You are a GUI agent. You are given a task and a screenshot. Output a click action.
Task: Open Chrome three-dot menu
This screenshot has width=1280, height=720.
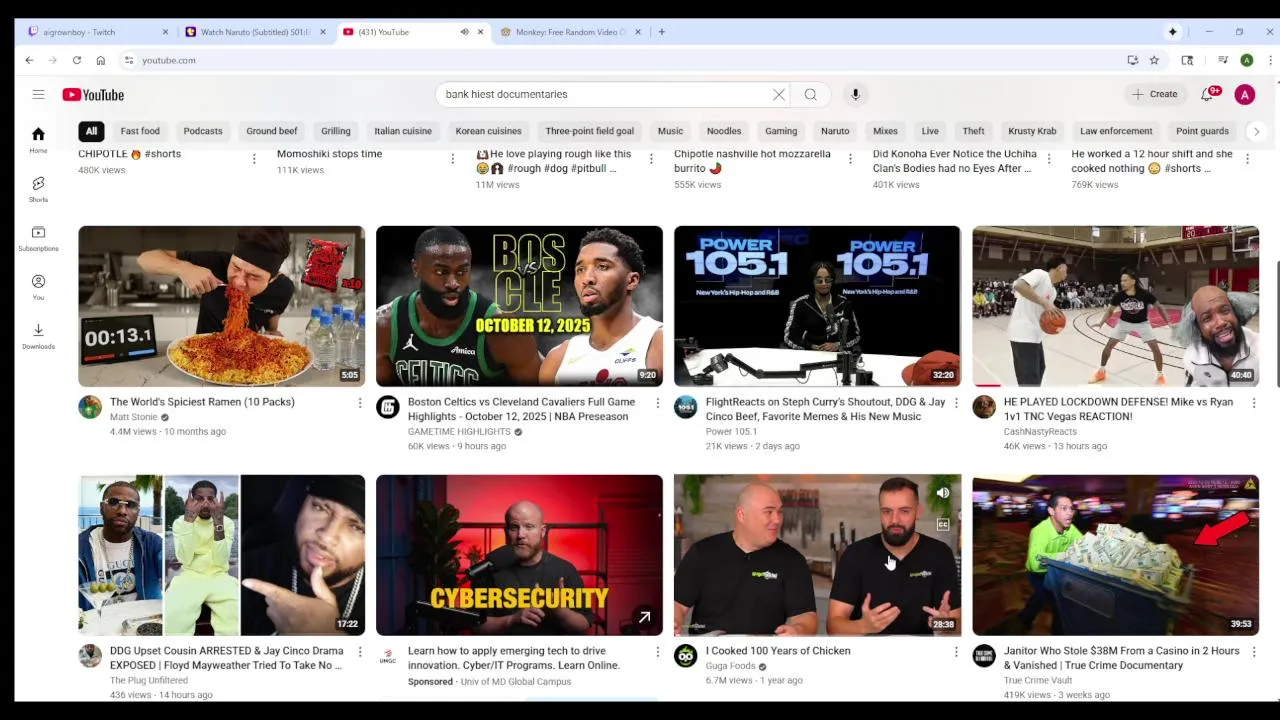pyautogui.click(x=1270, y=60)
